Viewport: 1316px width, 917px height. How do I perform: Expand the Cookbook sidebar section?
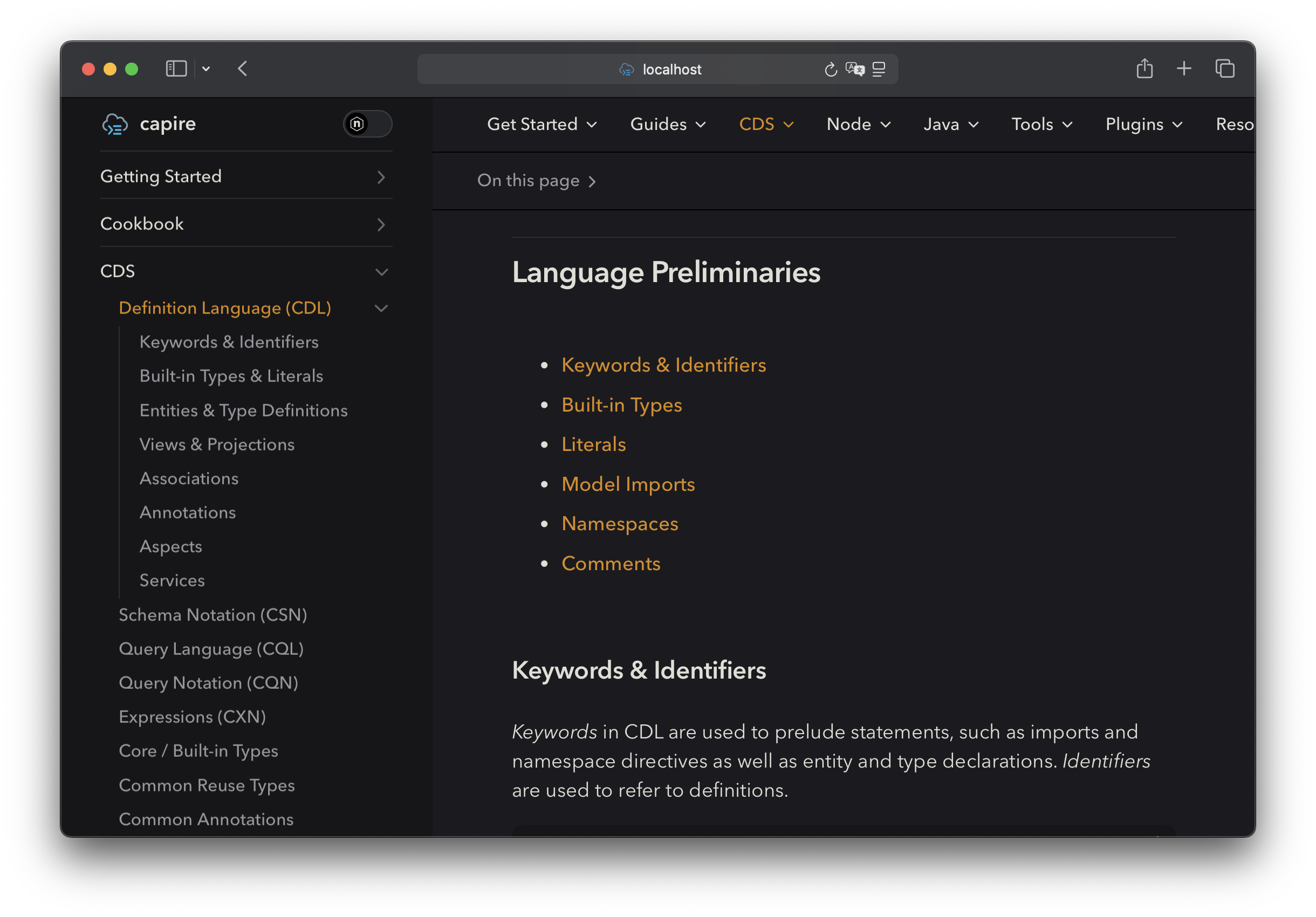tap(246, 224)
